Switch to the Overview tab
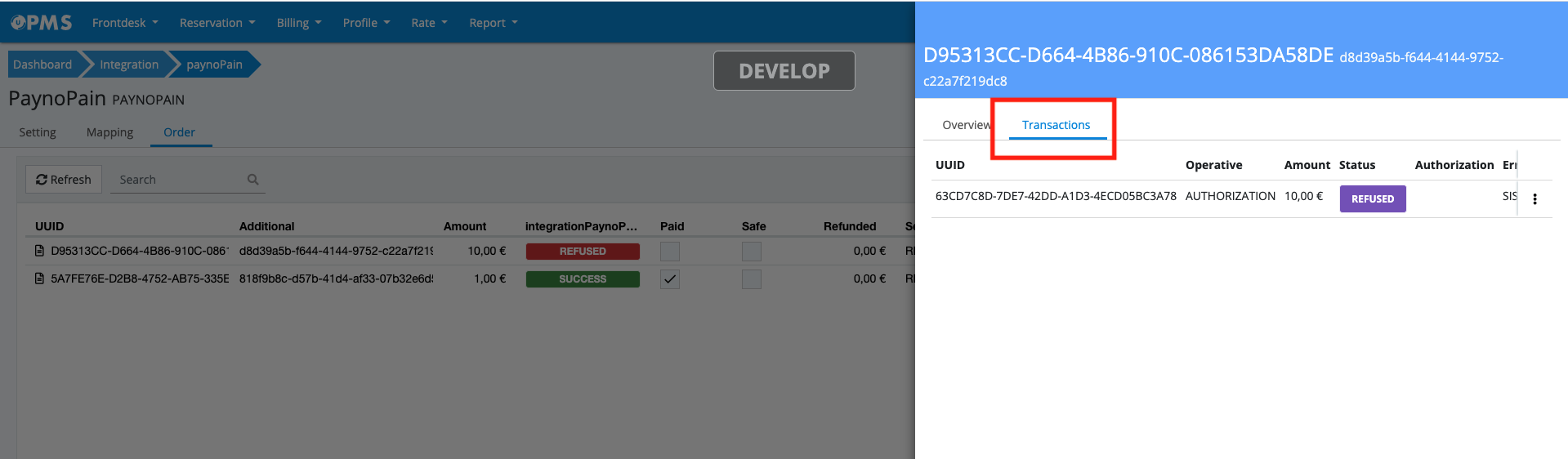The width and height of the screenshot is (1568, 459). pyautogui.click(x=966, y=125)
